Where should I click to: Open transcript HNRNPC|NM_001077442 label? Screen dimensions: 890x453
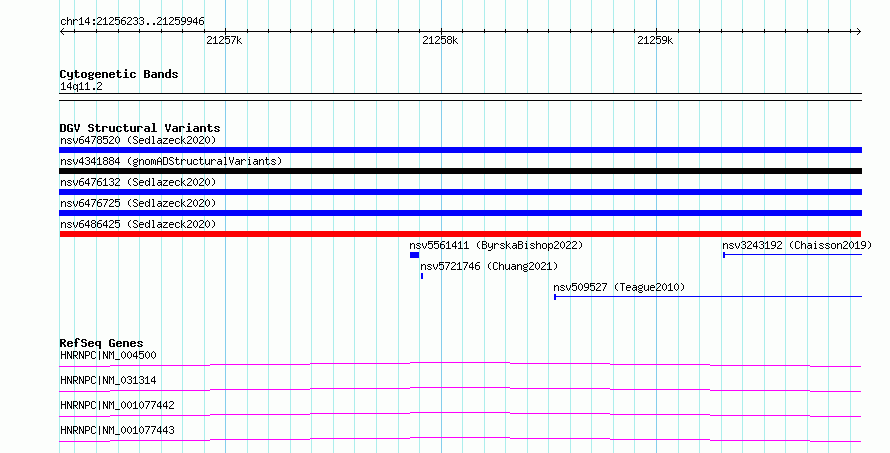coord(117,405)
